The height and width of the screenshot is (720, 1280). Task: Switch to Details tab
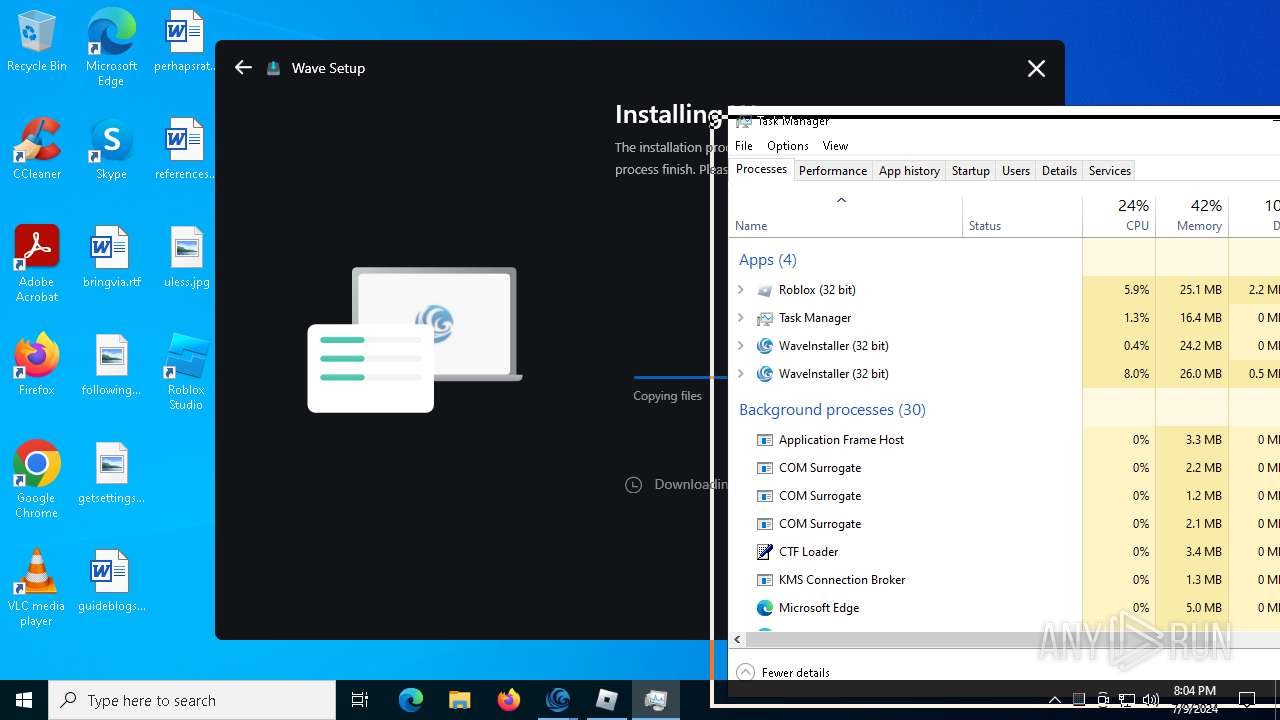1059,171
